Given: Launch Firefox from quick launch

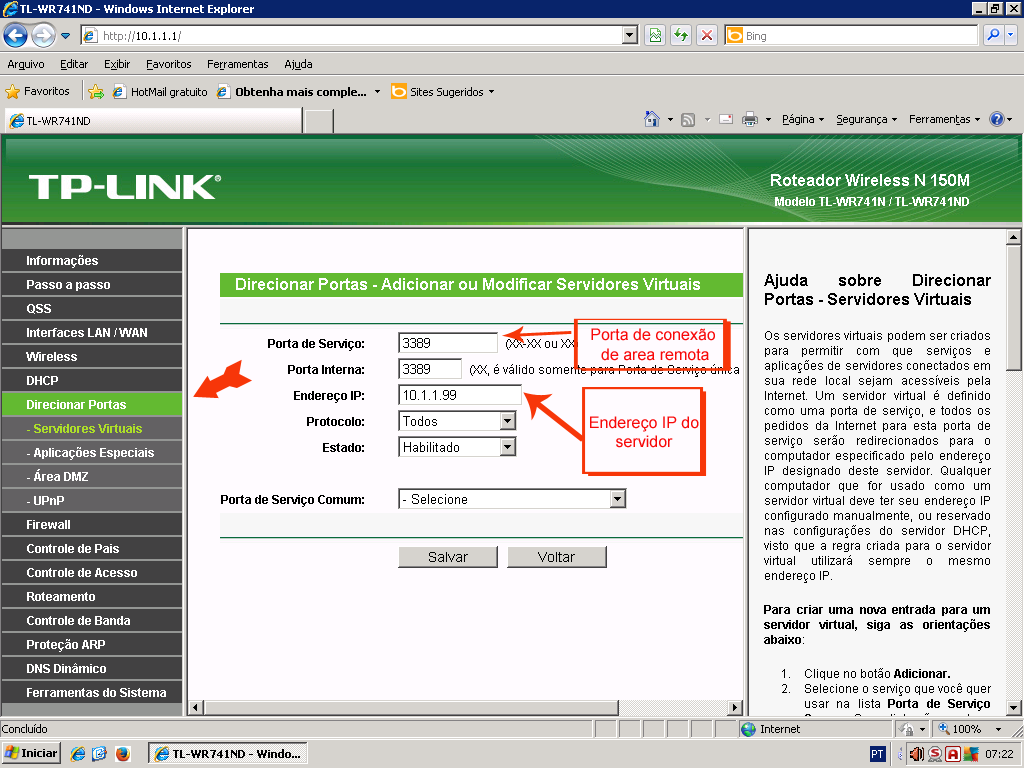Looking at the screenshot, I should pos(122,754).
